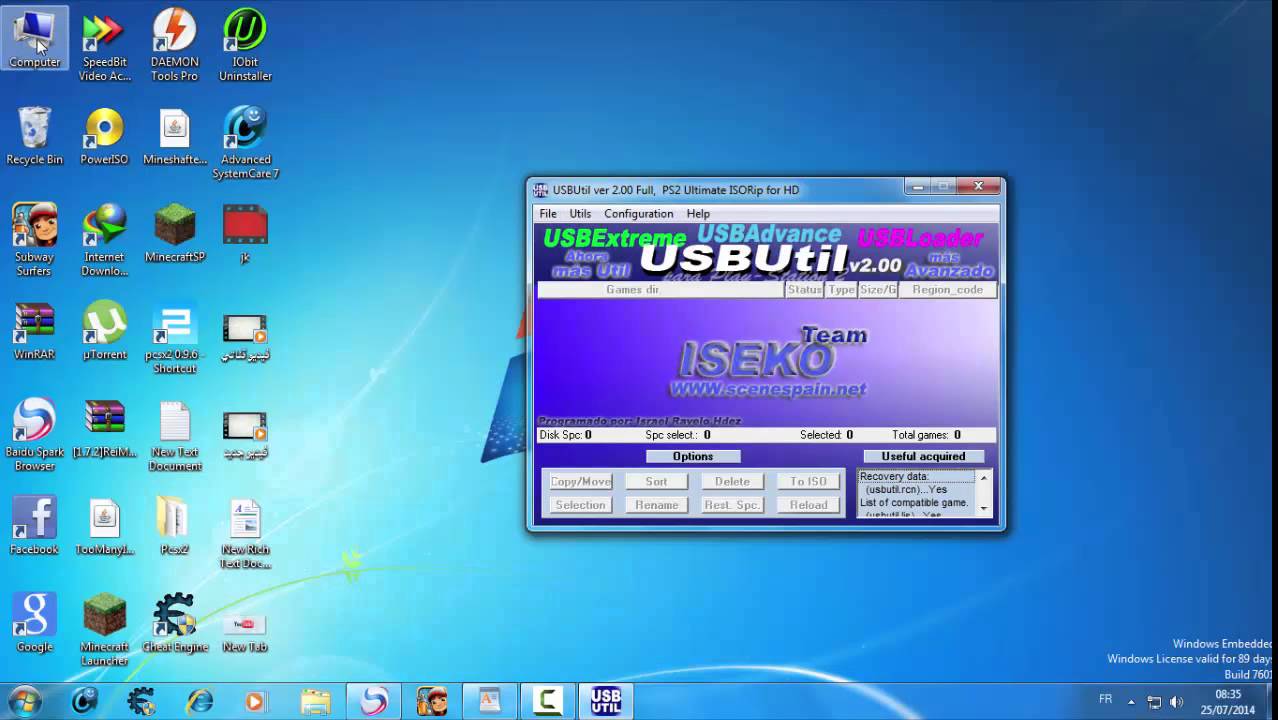Open Windows Explorer folder in taskbar

pyautogui.click(x=315, y=701)
